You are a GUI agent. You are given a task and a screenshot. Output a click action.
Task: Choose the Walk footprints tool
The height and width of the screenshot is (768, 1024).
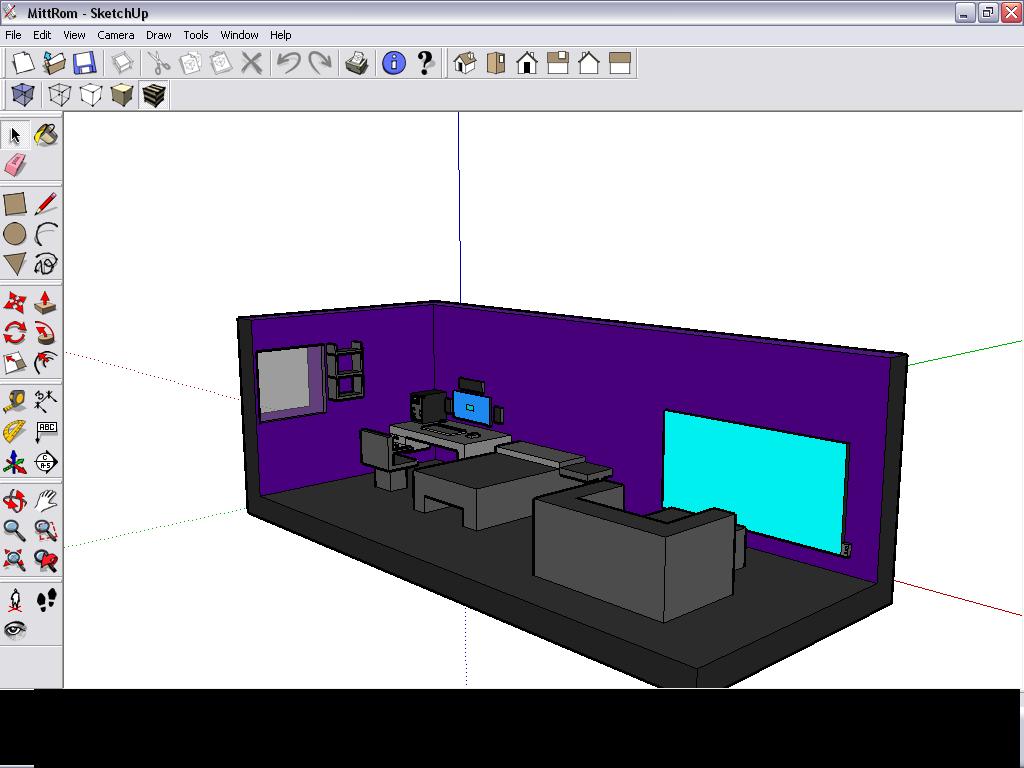[46, 600]
